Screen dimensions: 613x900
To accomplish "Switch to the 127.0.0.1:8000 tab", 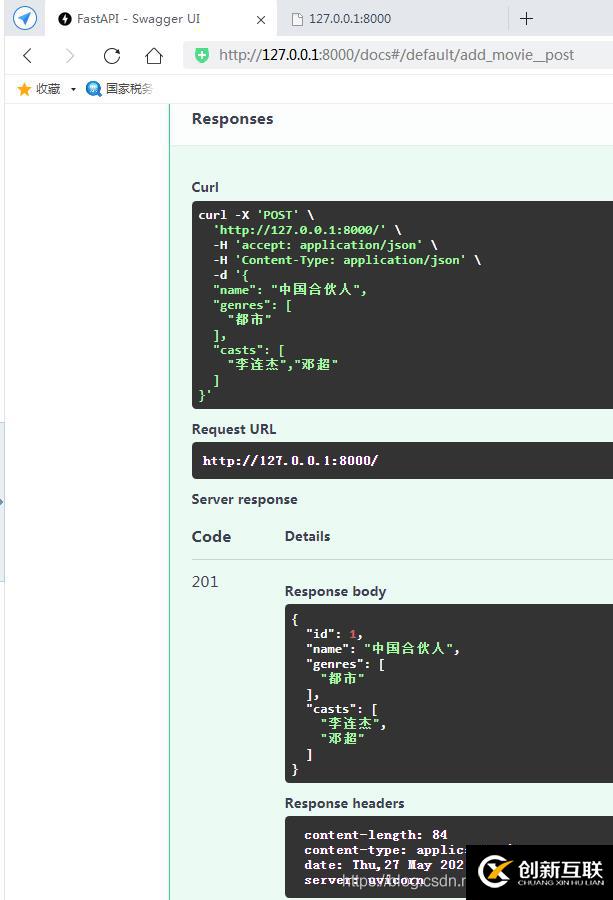I will [x=393, y=18].
